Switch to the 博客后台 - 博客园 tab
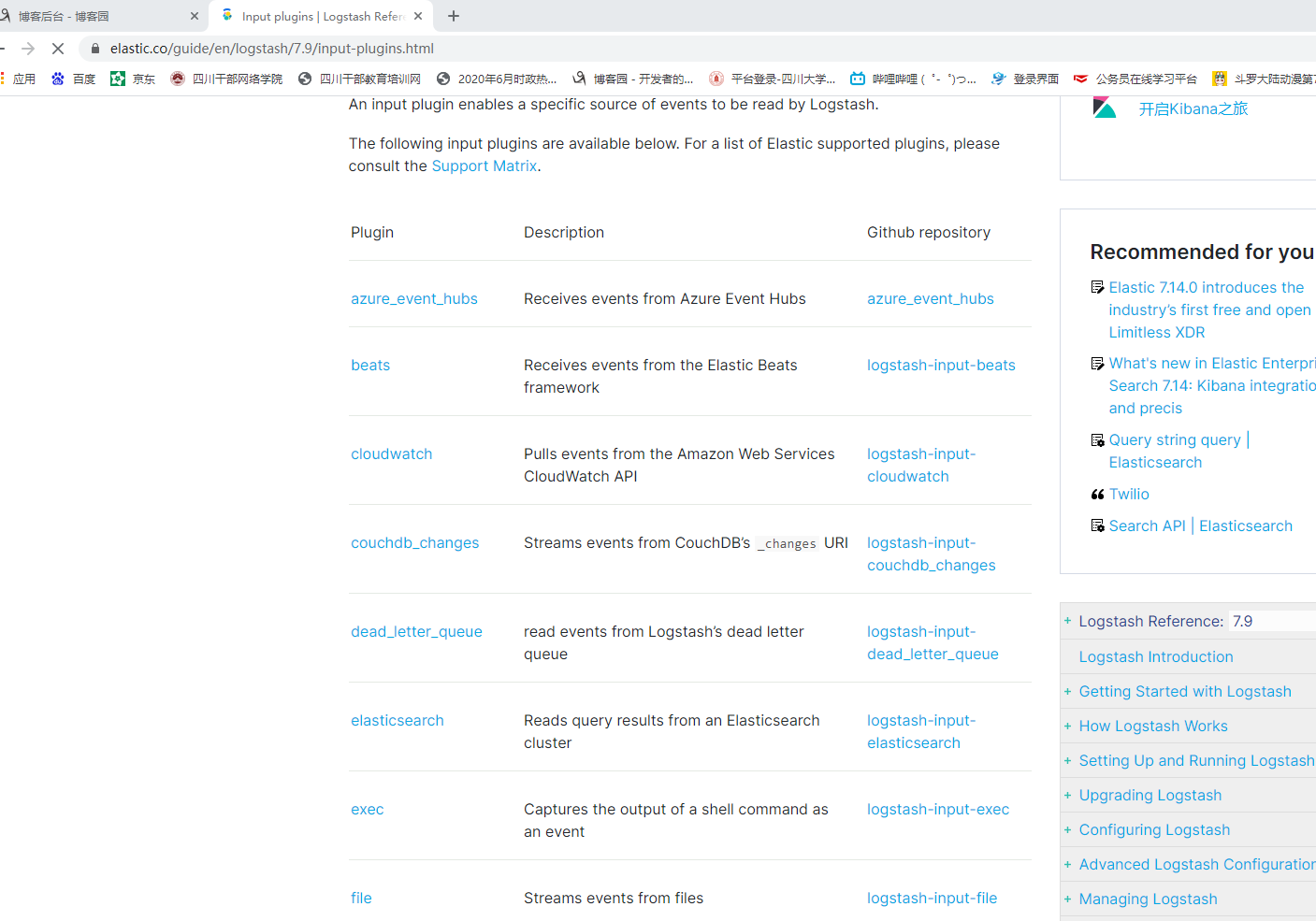Image resolution: width=1316 pixels, height=921 pixels. pos(98,16)
